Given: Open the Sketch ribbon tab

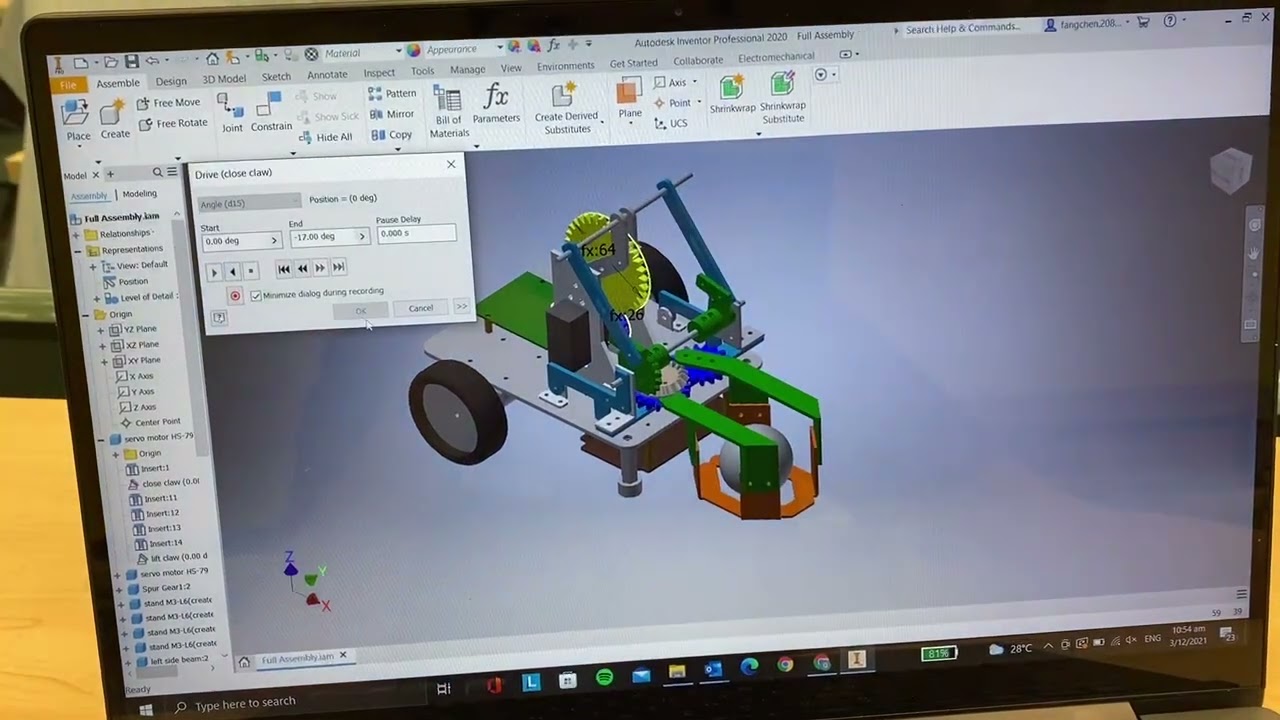Looking at the screenshot, I should tap(276, 77).
